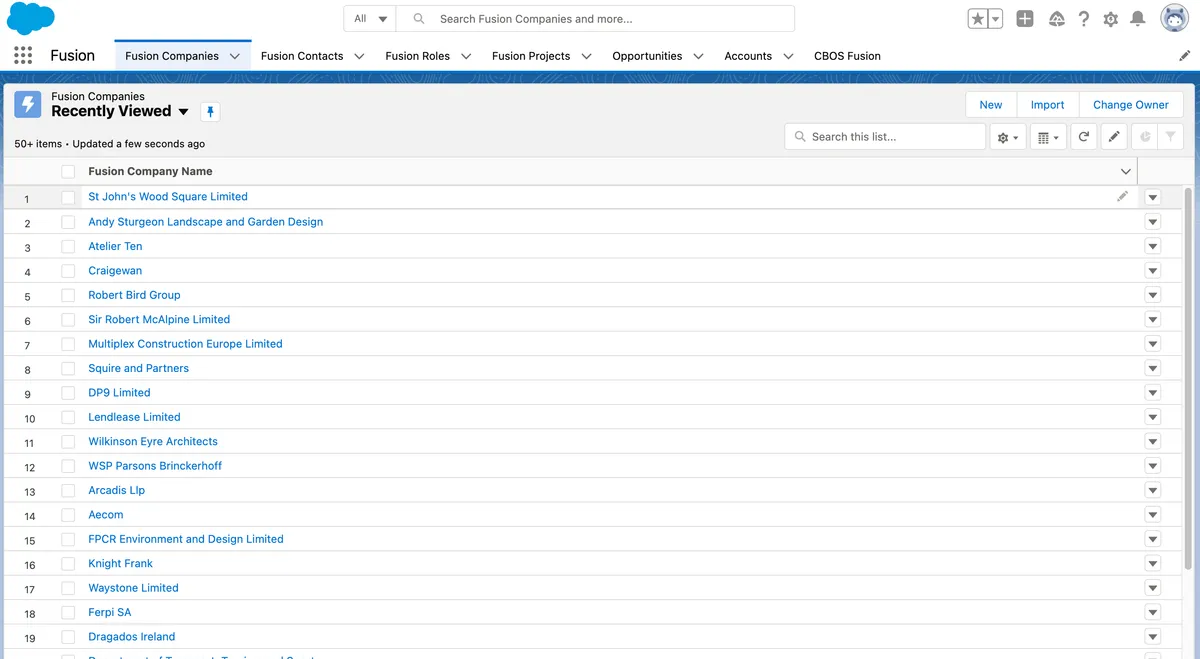Open Setup gear icon in header
Screen dimensions: 1200x659
tap(1111, 19)
